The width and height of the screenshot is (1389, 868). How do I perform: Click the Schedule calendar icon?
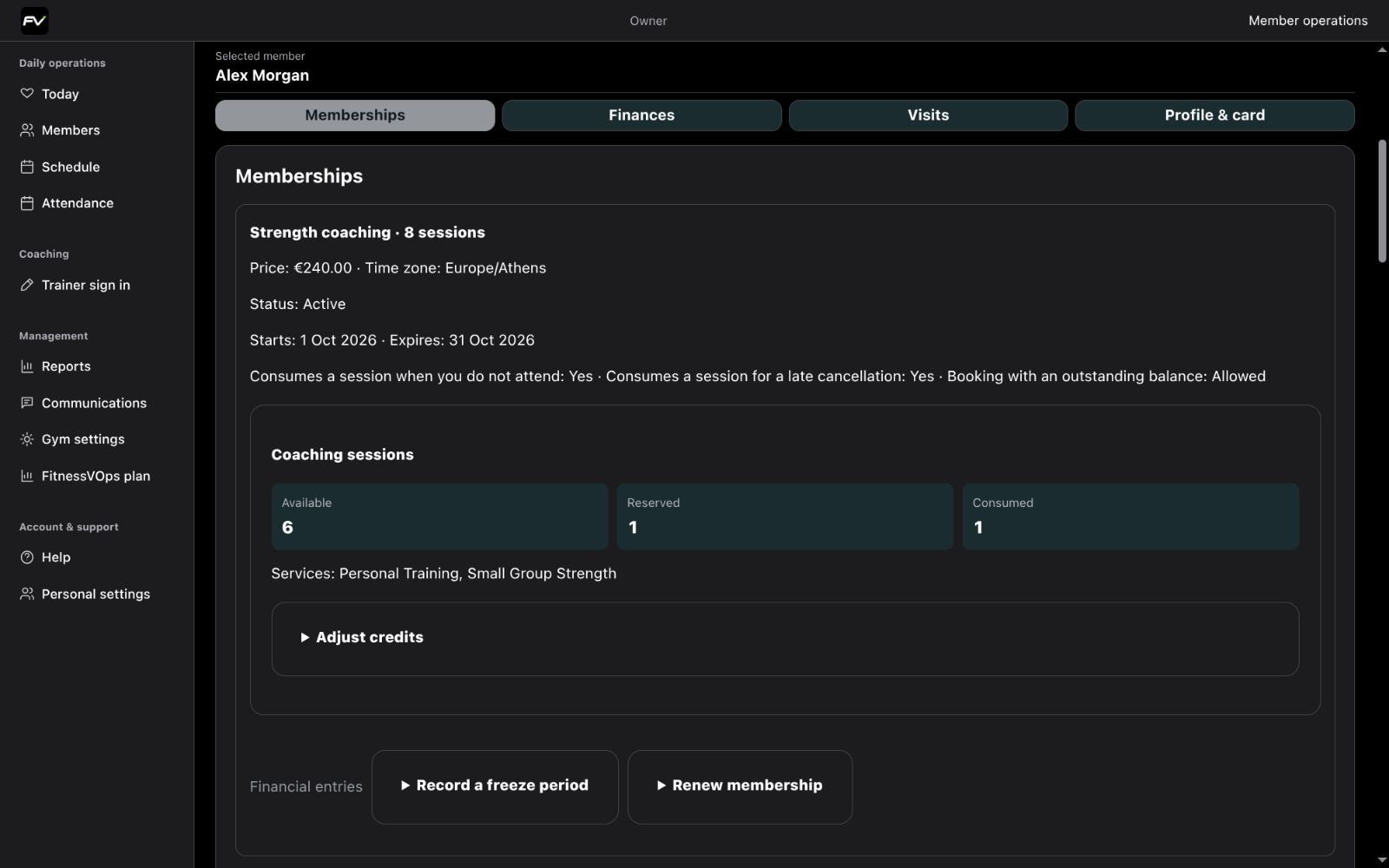pyautogui.click(x=27, y=167)
